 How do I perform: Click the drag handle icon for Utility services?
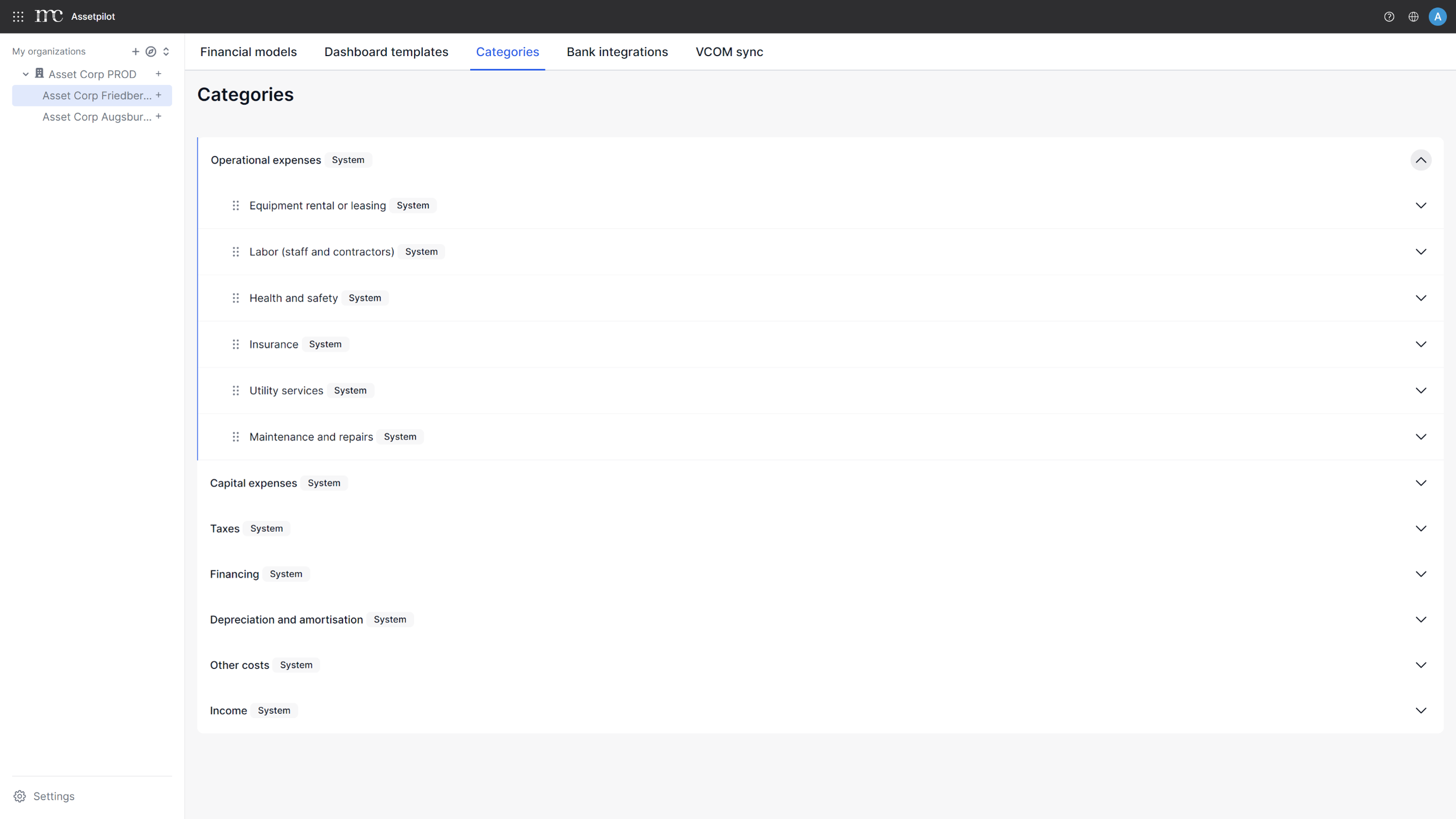click(x=234, y=390)
